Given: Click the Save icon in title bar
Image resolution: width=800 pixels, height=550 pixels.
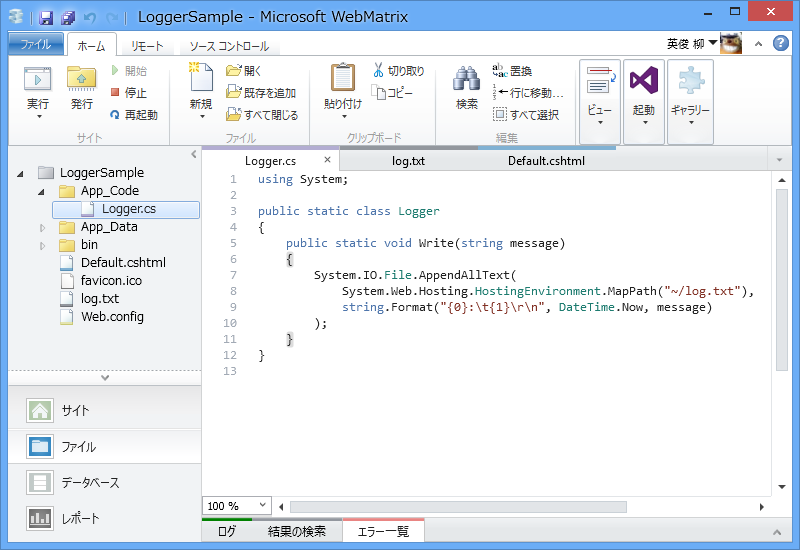Looking at the screenshot, I should point(46,18).
